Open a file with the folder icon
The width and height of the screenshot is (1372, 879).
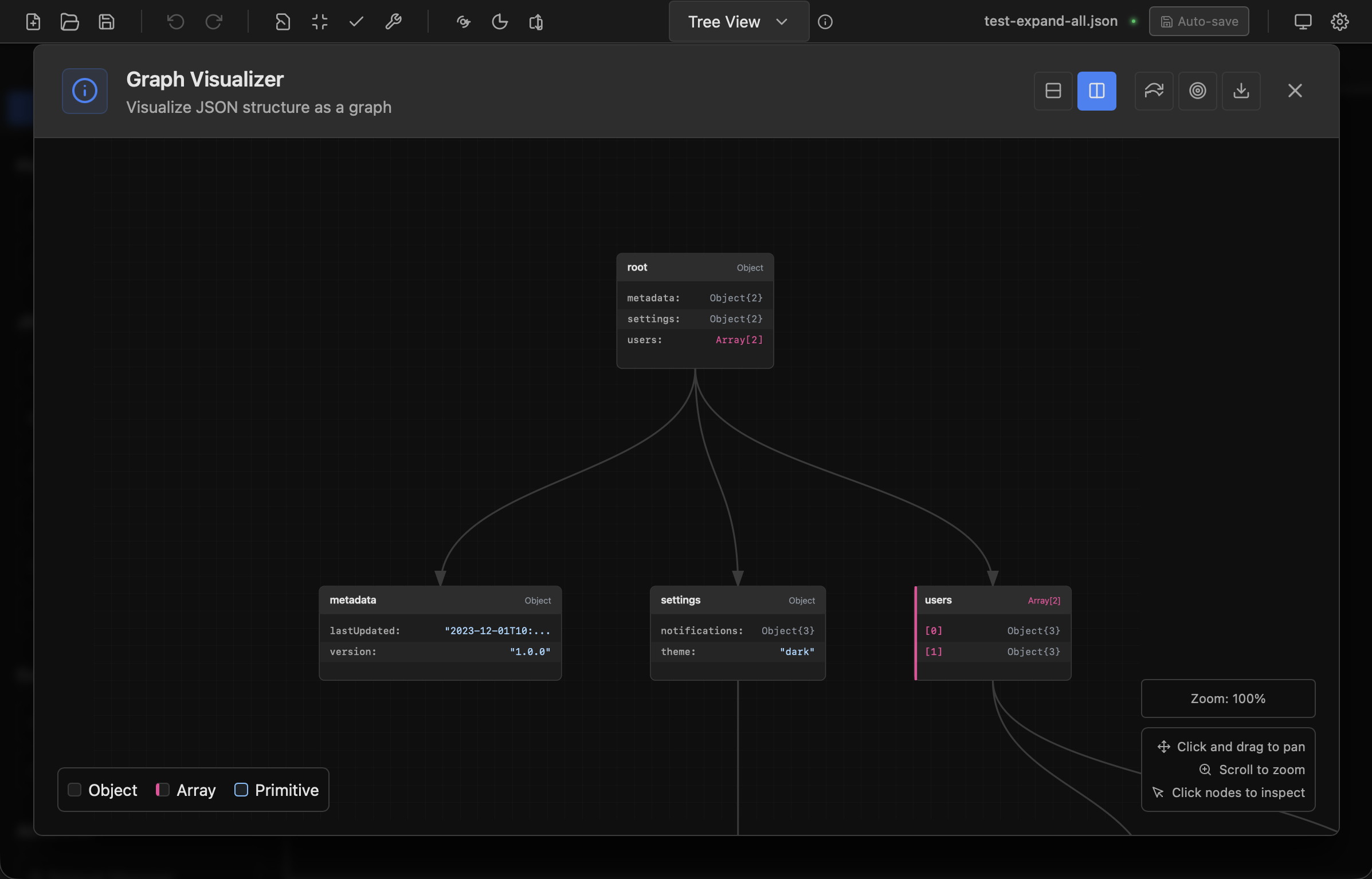[69, 22]
